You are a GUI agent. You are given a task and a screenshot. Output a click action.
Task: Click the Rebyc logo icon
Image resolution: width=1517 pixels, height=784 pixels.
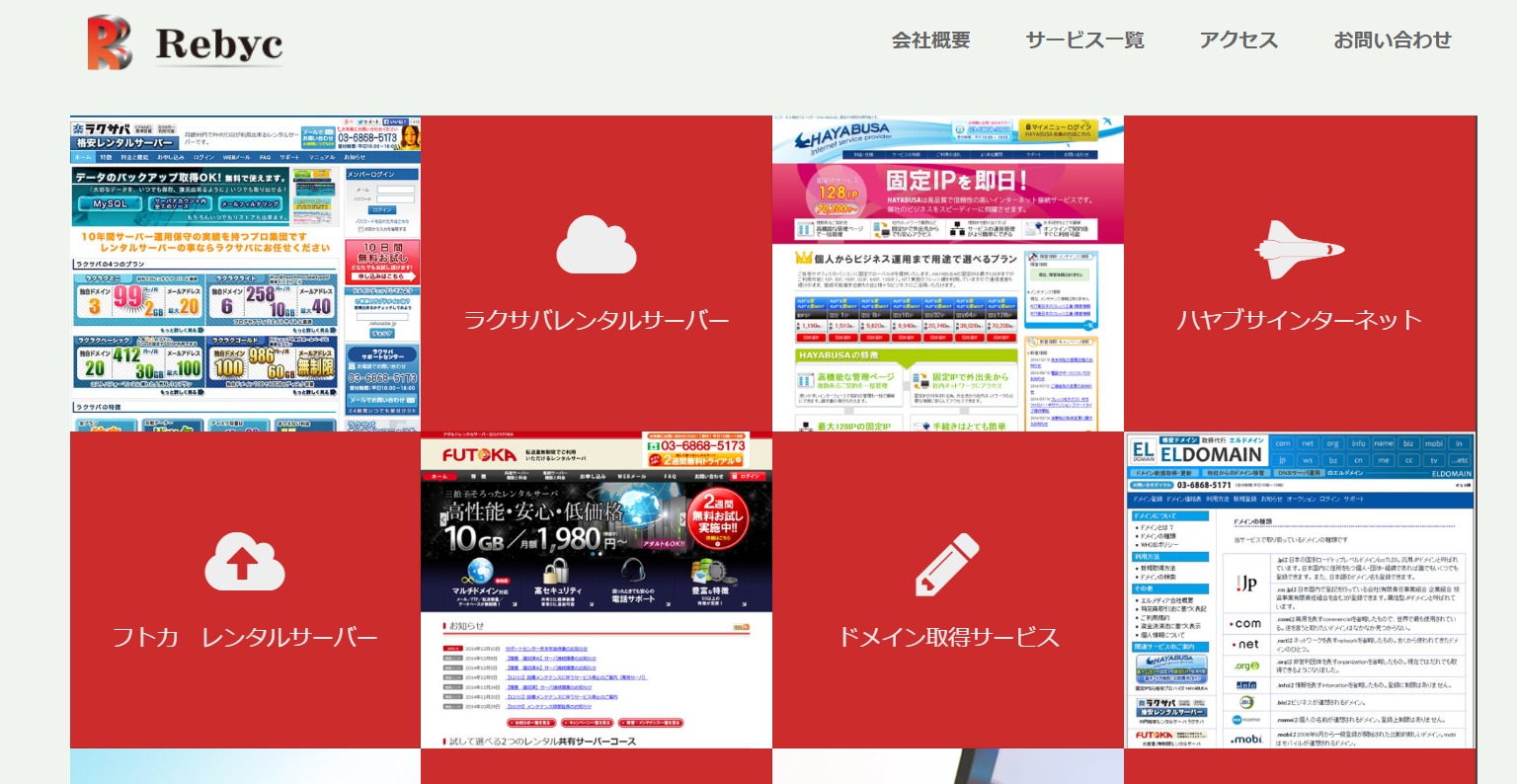(x=110, y=42)
